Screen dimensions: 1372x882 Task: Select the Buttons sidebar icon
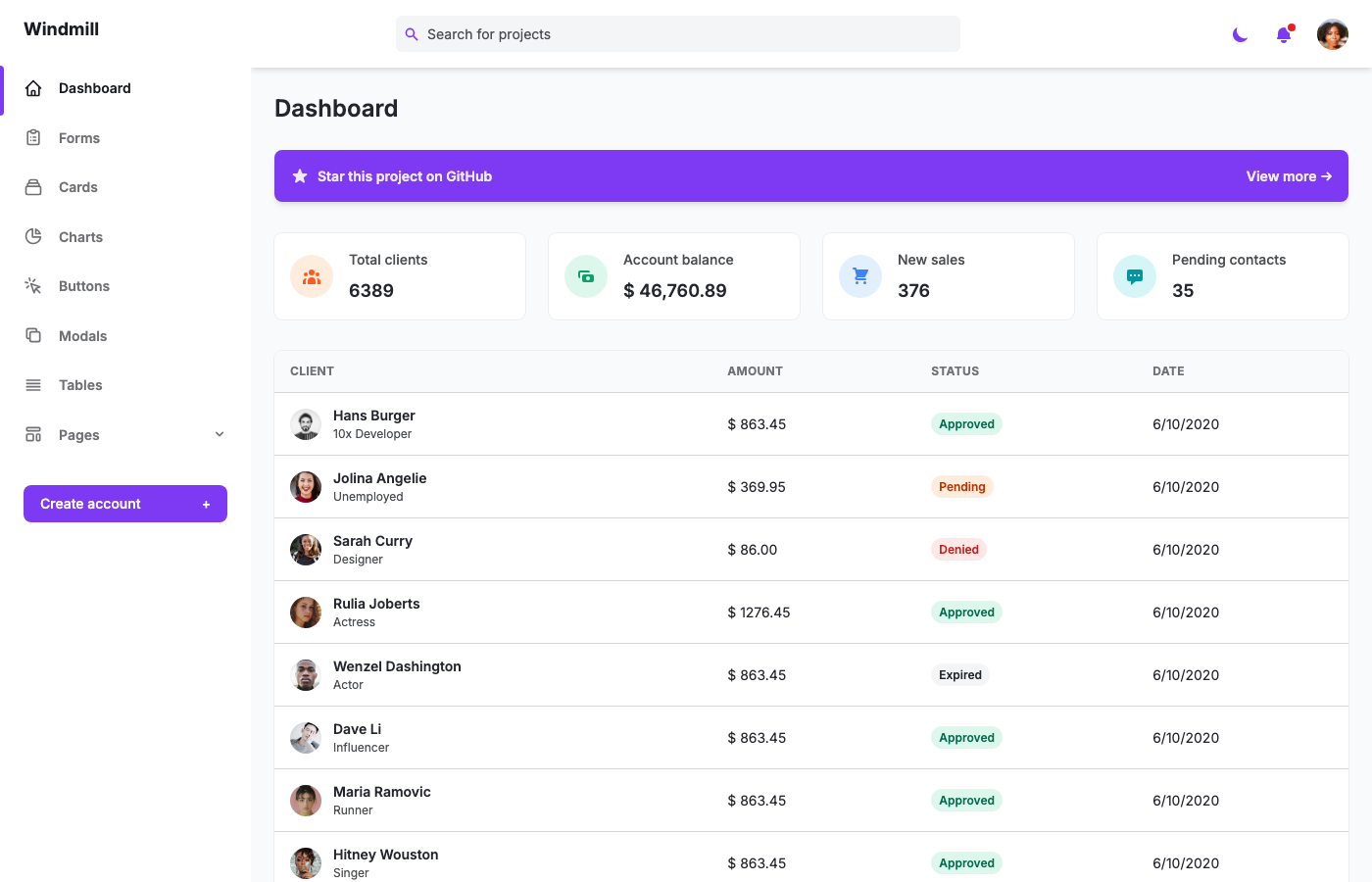33,285
